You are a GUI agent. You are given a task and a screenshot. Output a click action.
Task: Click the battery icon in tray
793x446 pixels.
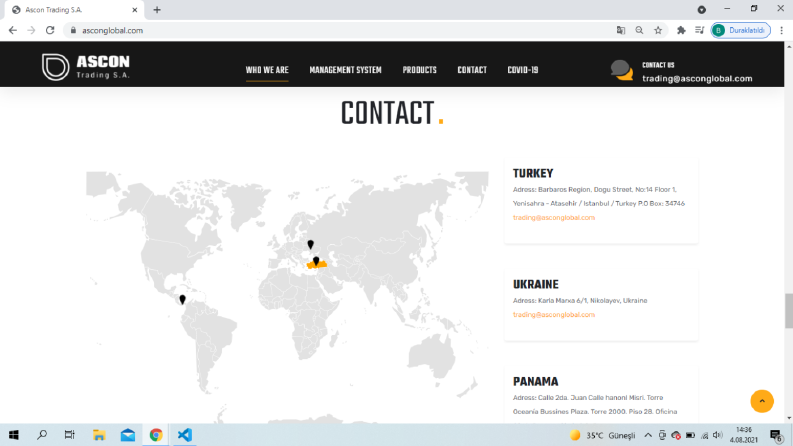click(x=690, y=435)
